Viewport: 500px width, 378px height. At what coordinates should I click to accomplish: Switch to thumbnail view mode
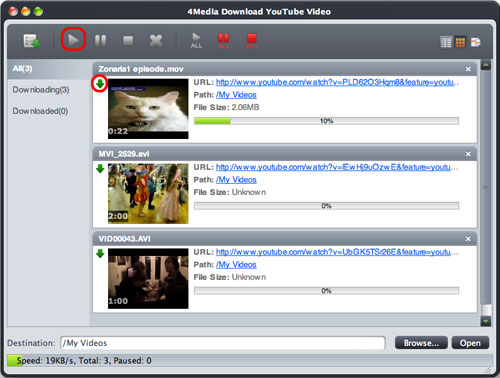coord(460,42)
